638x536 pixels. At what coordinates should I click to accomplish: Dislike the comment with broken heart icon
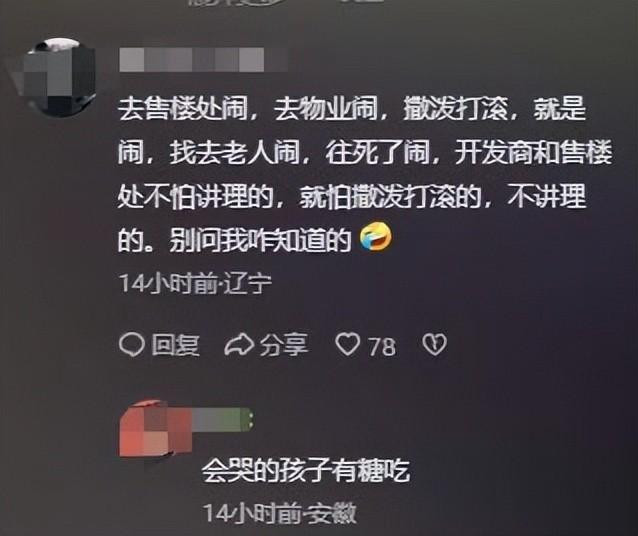[435, 345]
